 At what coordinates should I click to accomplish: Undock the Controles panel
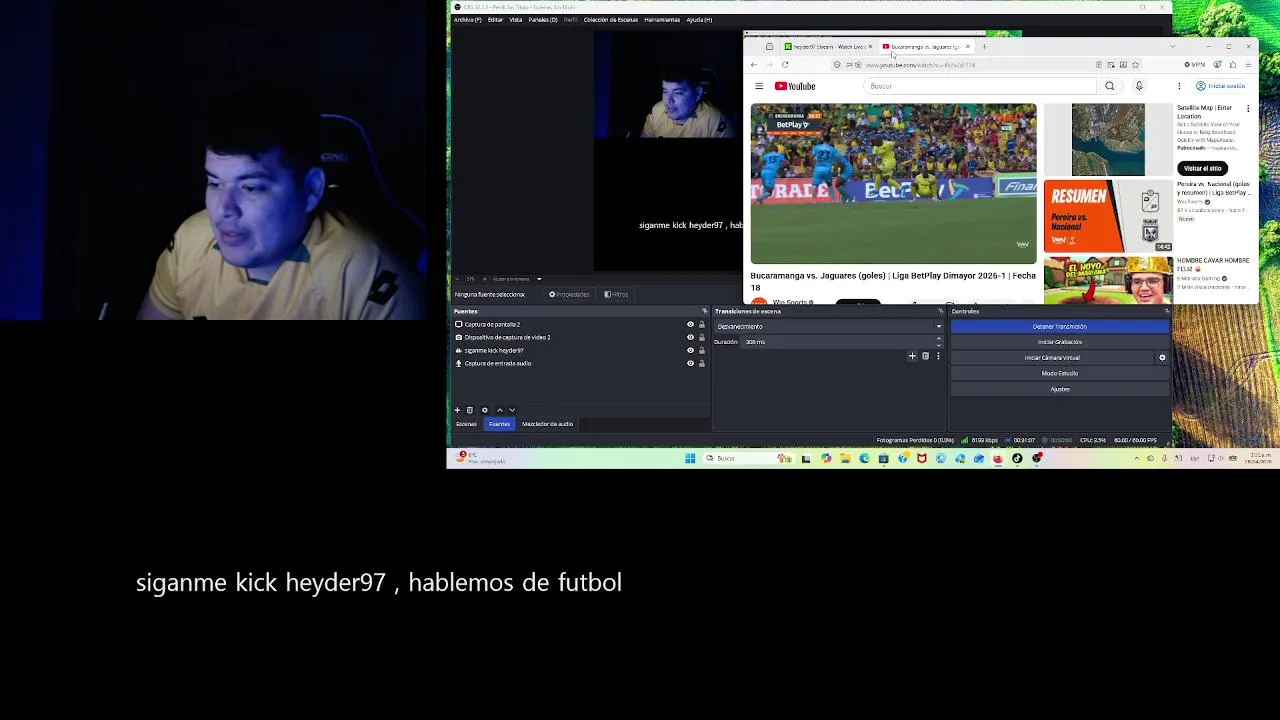pos(1165,311)
